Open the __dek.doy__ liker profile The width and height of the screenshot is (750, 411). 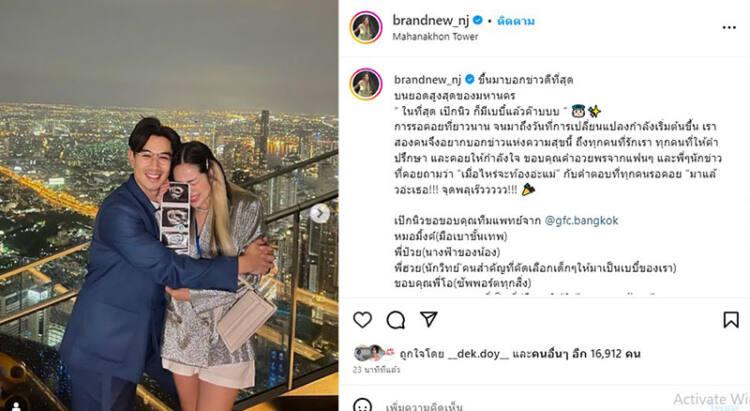[x=478, y=354]
